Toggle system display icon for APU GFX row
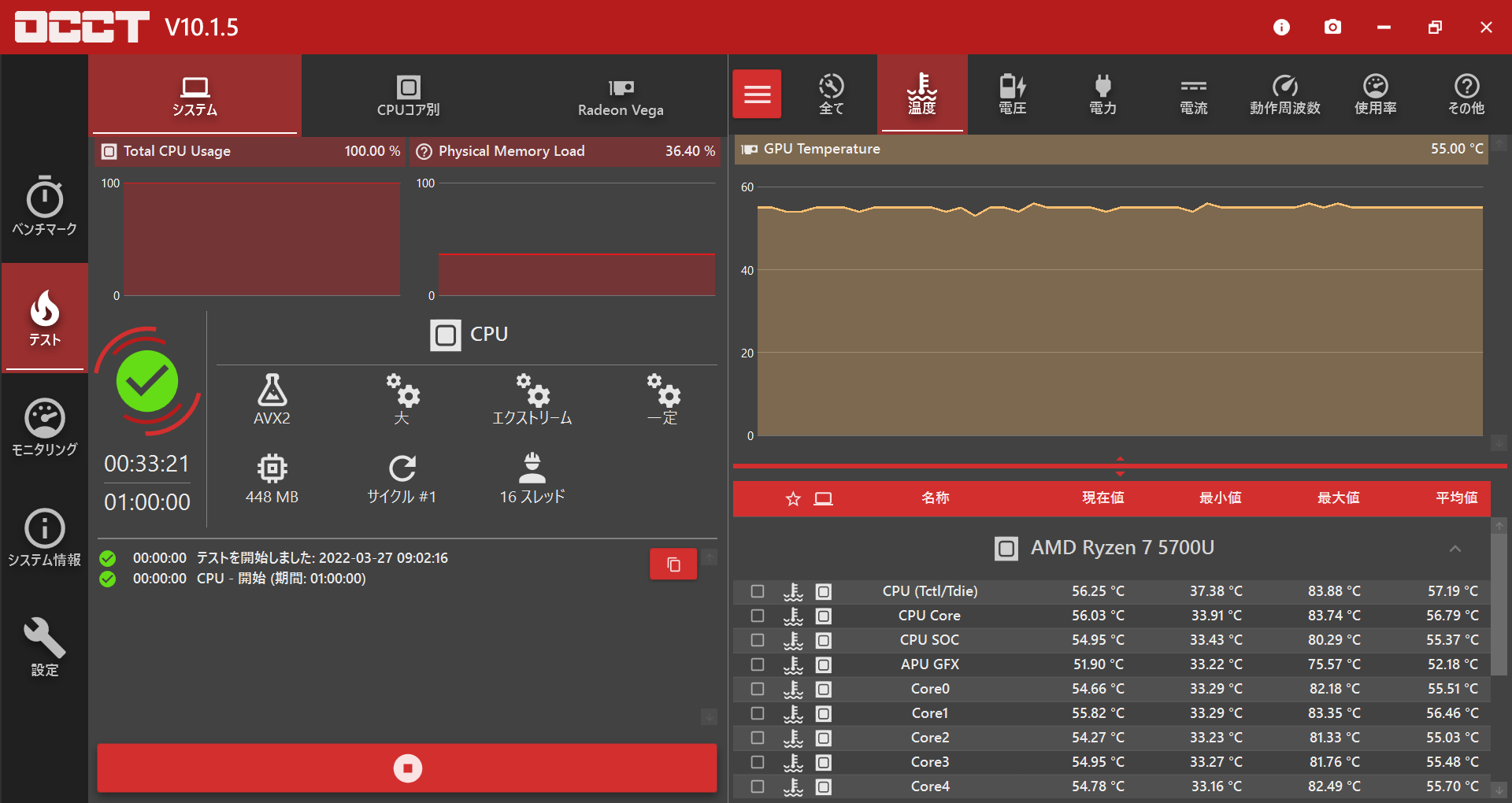 [x=823, y=664]
